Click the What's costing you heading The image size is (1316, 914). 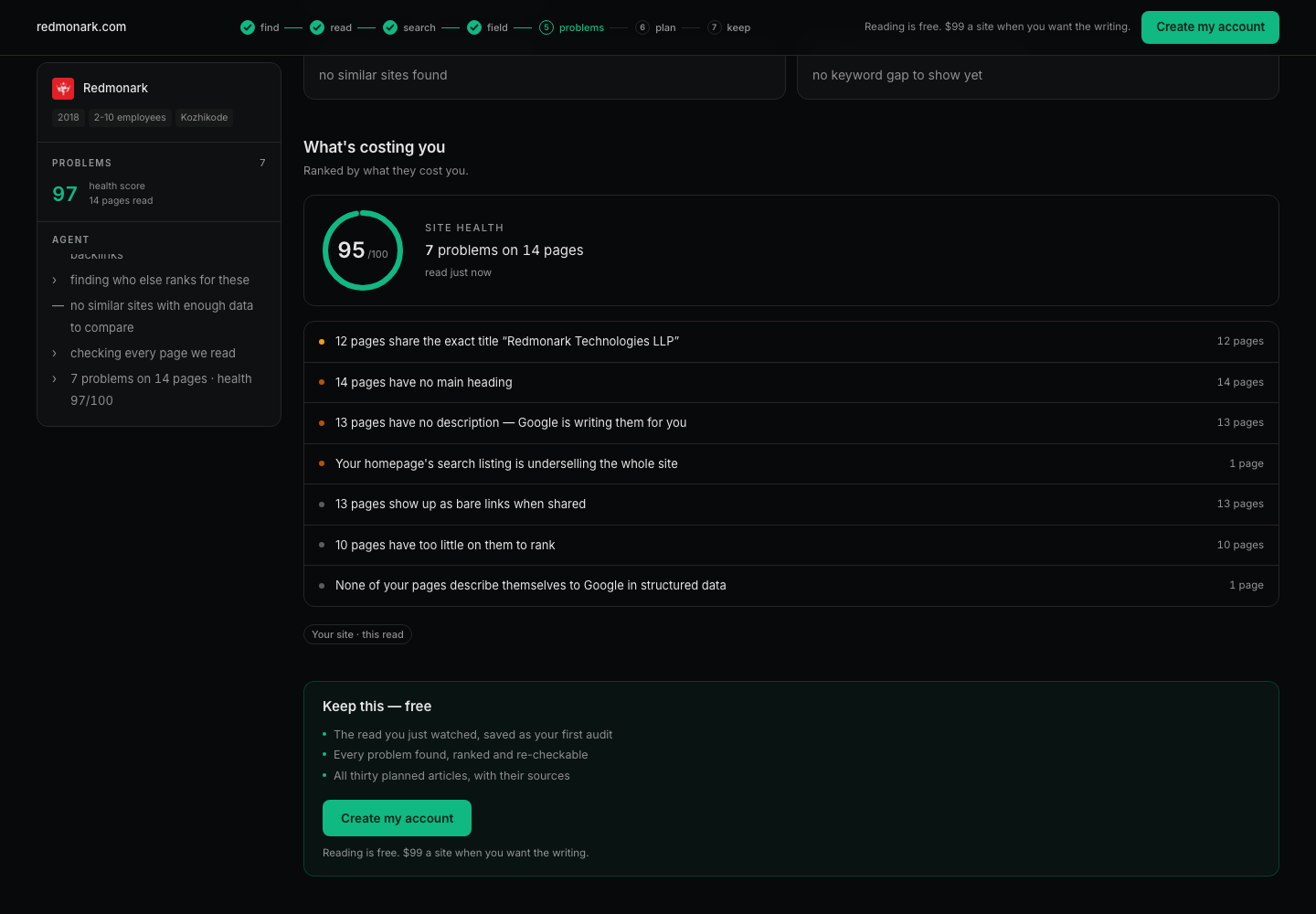click(x=375, y=147)
